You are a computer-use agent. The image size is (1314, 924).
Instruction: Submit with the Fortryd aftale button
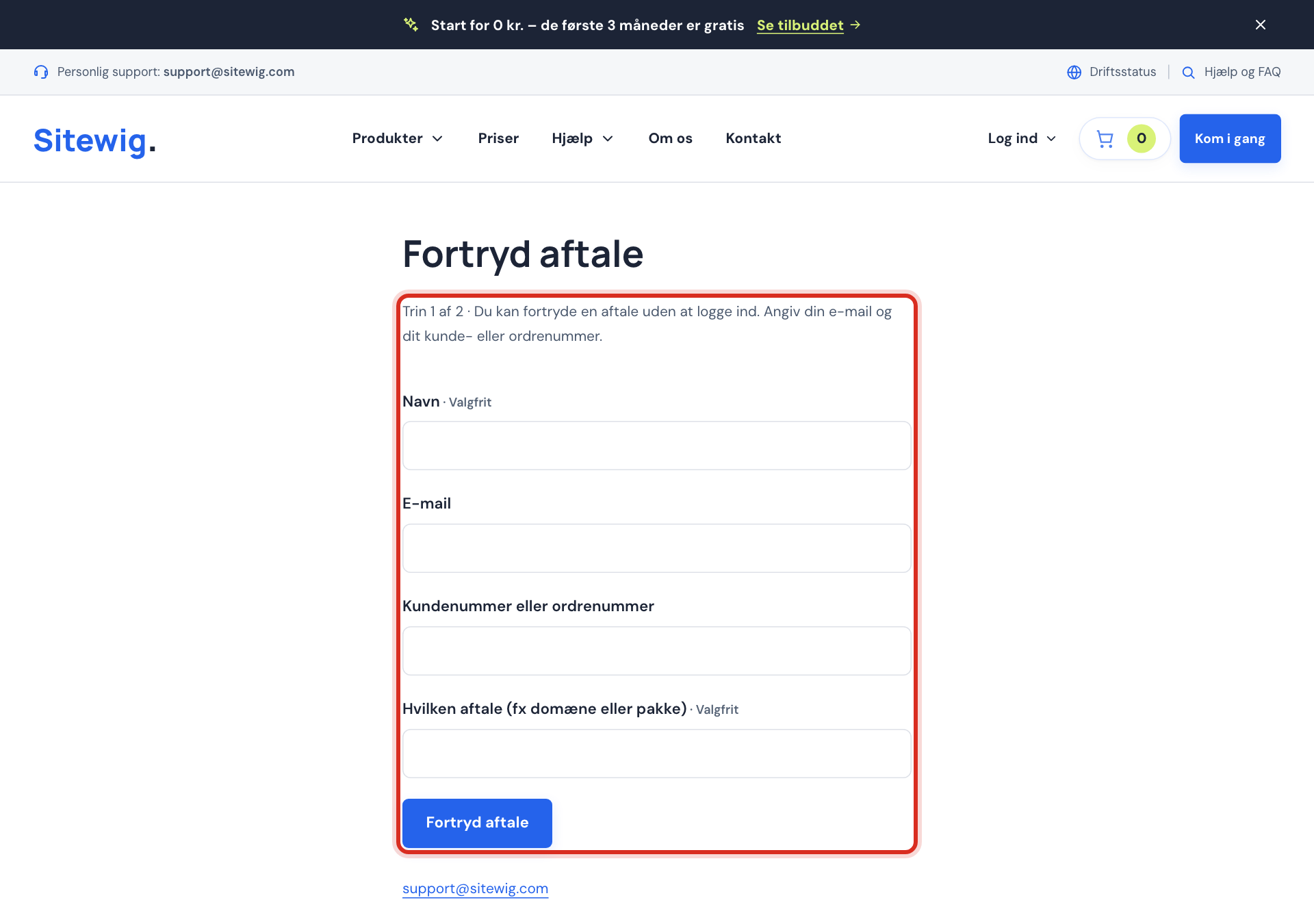477,823
